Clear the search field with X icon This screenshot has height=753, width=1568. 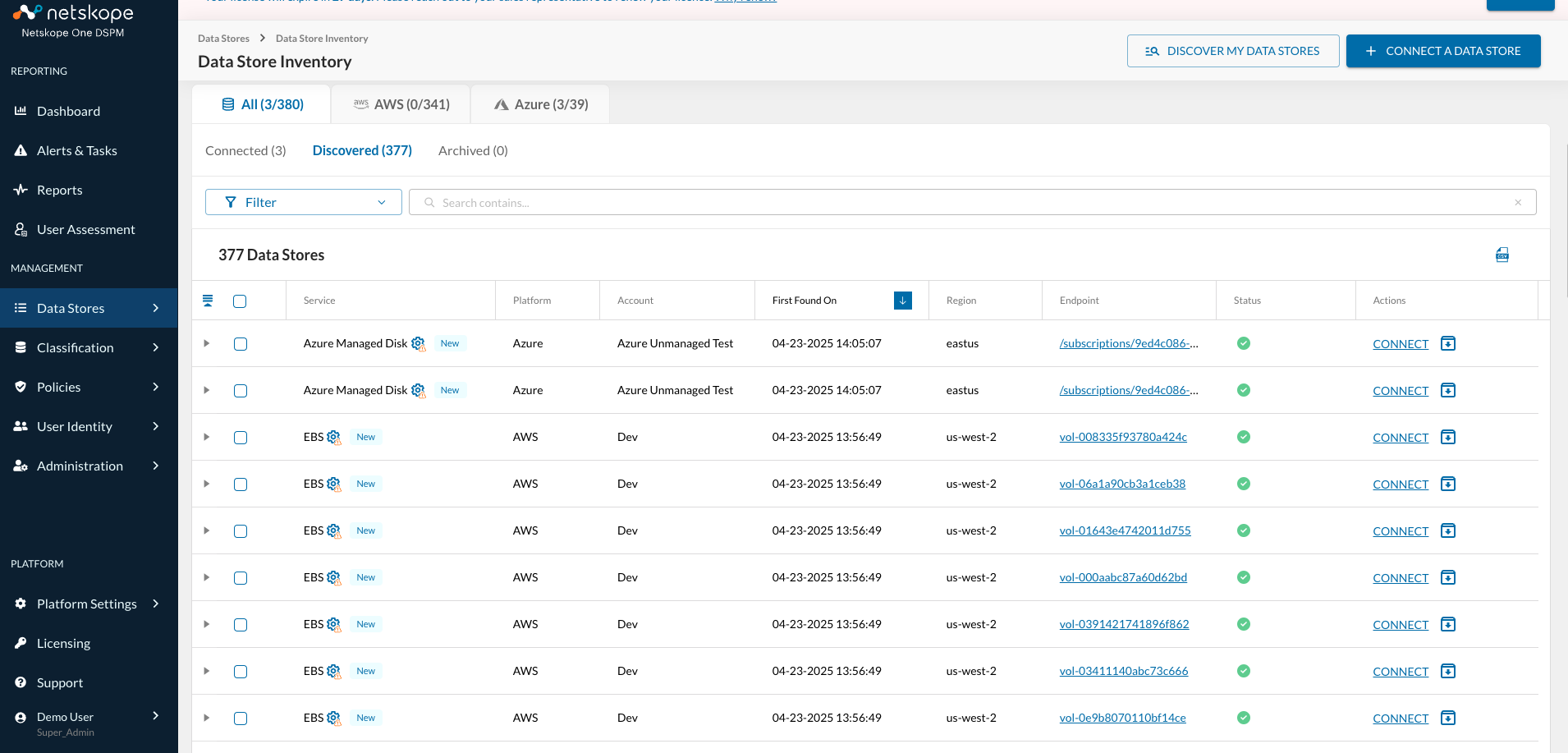tap(1518, 203)
